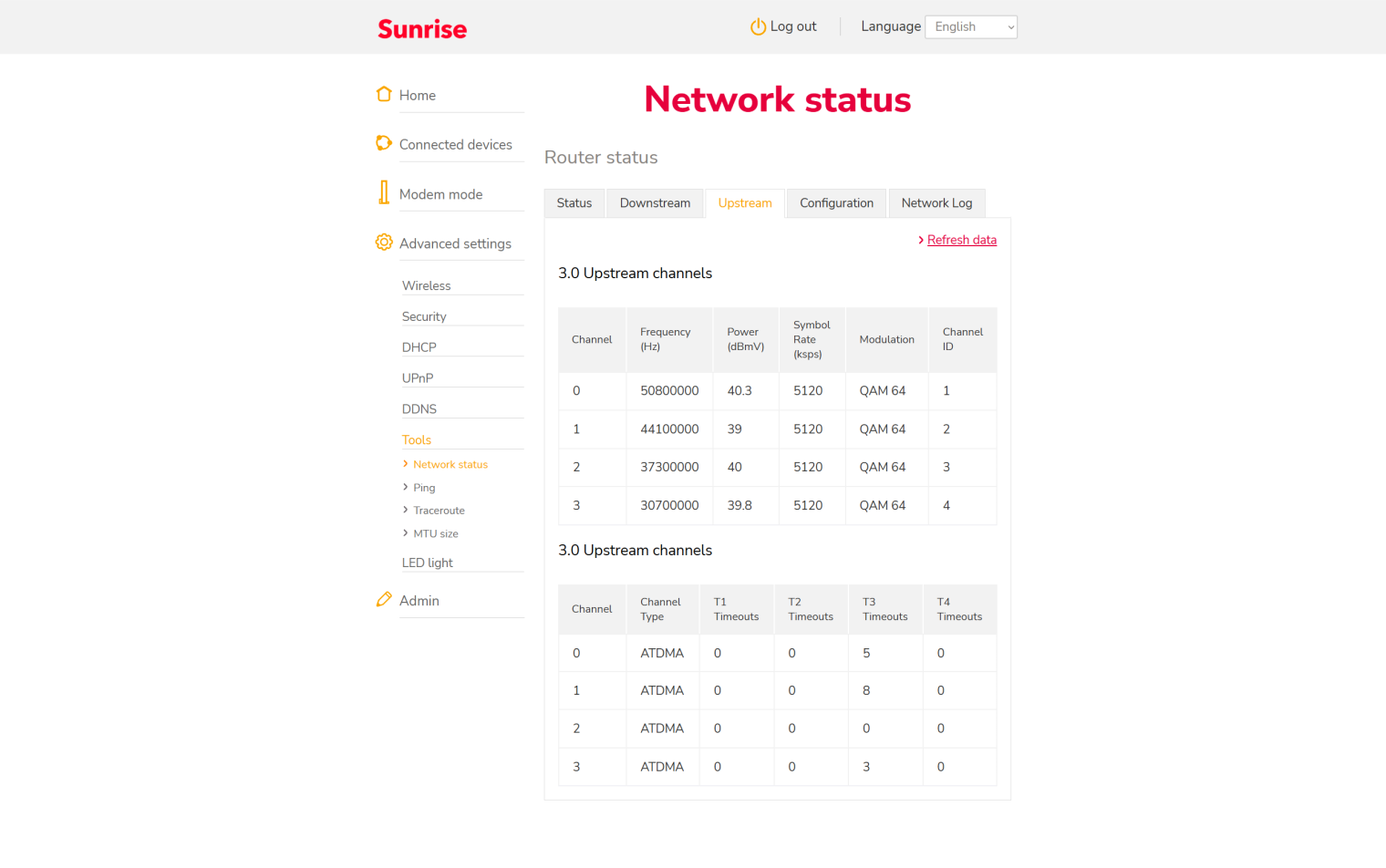Open Connected devices page
The image size is (1386, 868).
coord(456,145)
